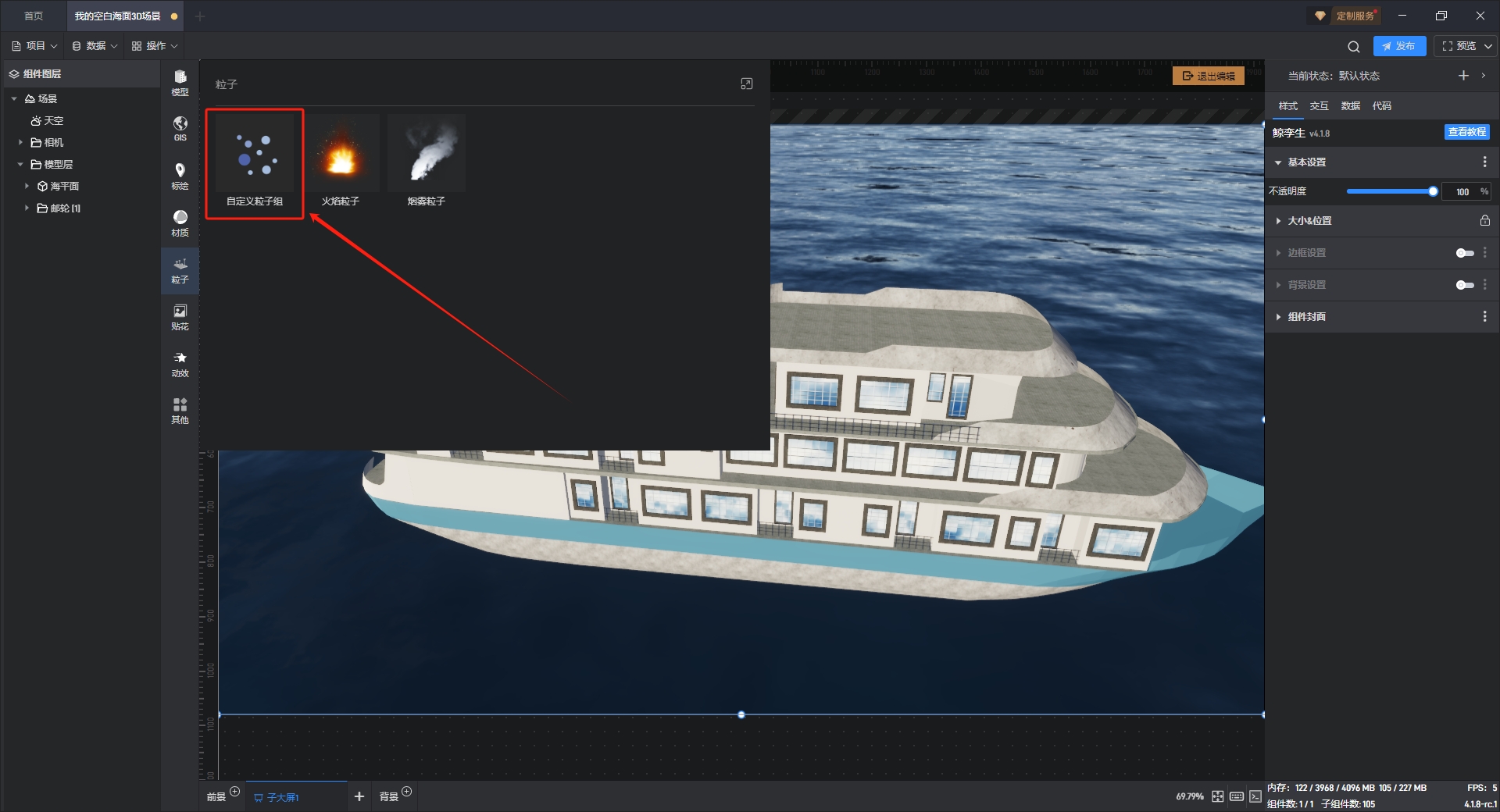Open the 贴花 (decal) category
Image resolution: width=1500 pixels, height=812 pixels.
180,316
